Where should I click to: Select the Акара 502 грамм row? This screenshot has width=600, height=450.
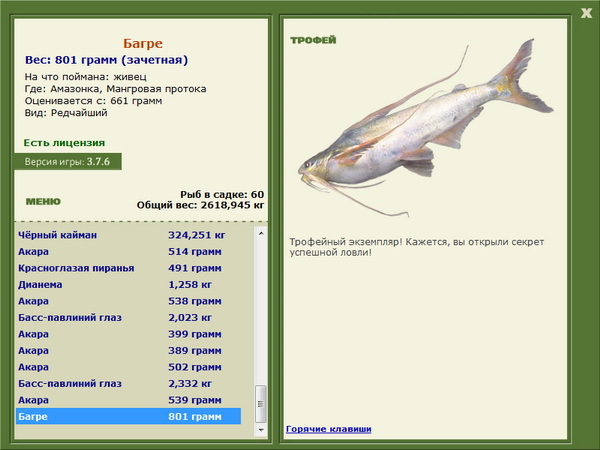point(129,367)
